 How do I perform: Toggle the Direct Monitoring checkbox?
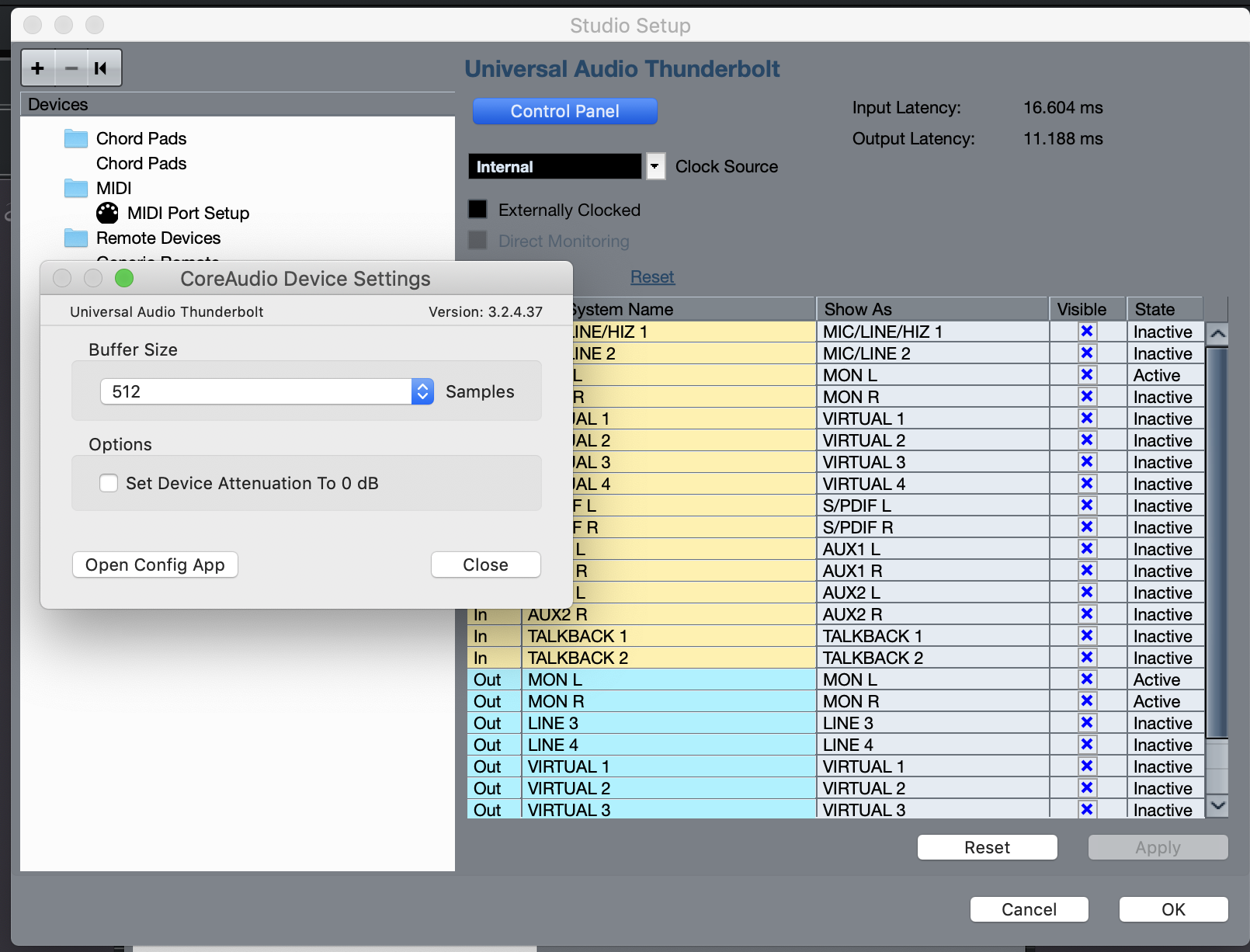tap(477, 241)
